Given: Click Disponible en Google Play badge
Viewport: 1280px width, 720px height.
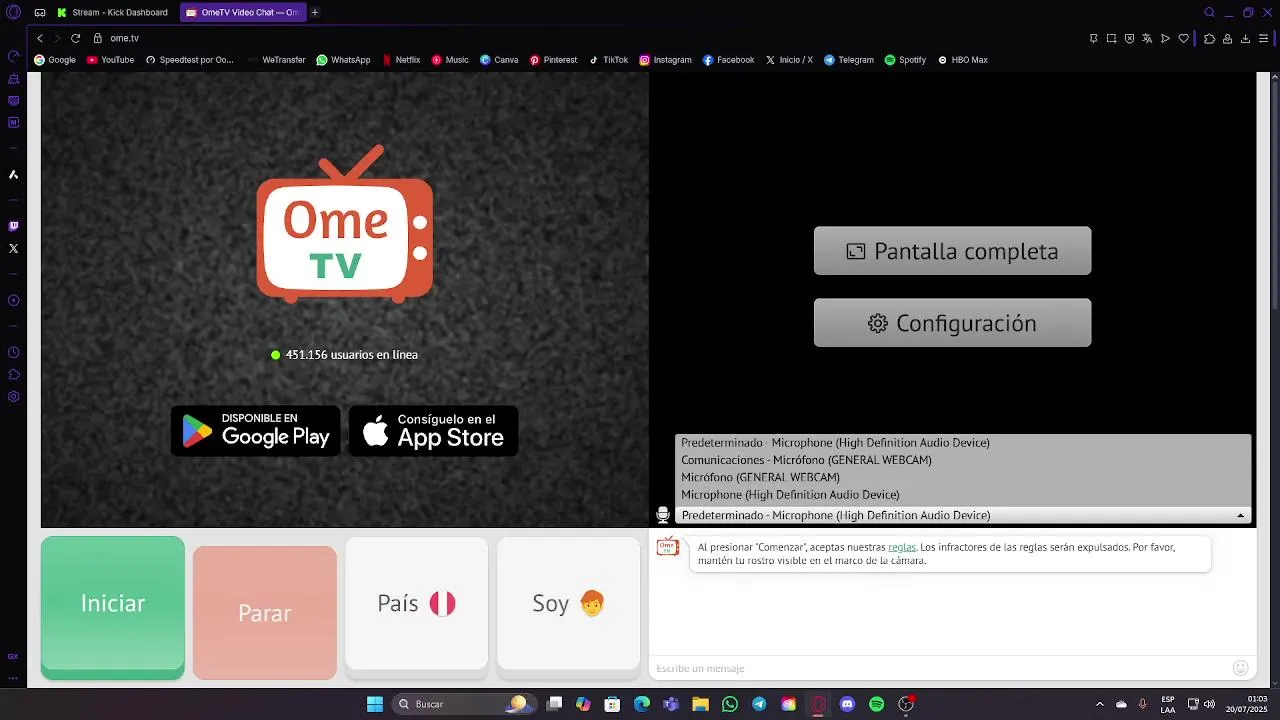Looking at the screenshot, I should tap(256, 431).
